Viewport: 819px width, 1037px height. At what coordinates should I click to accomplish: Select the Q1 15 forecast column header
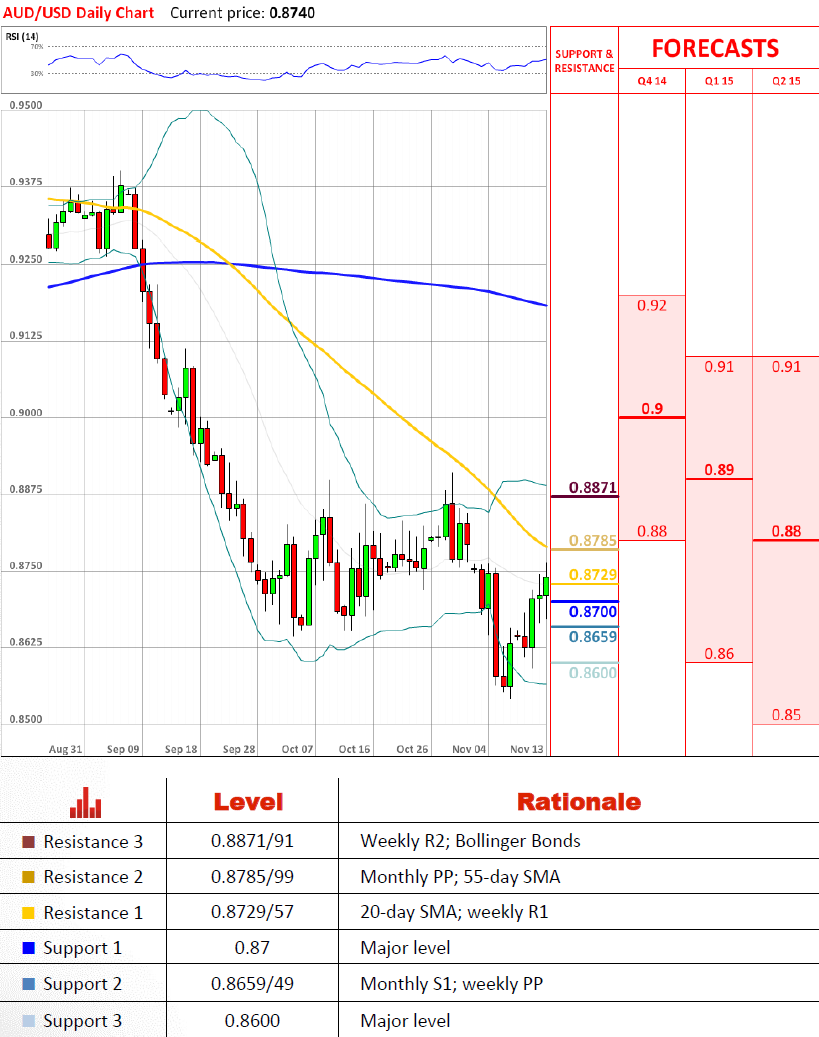click(x=719, y=81)
